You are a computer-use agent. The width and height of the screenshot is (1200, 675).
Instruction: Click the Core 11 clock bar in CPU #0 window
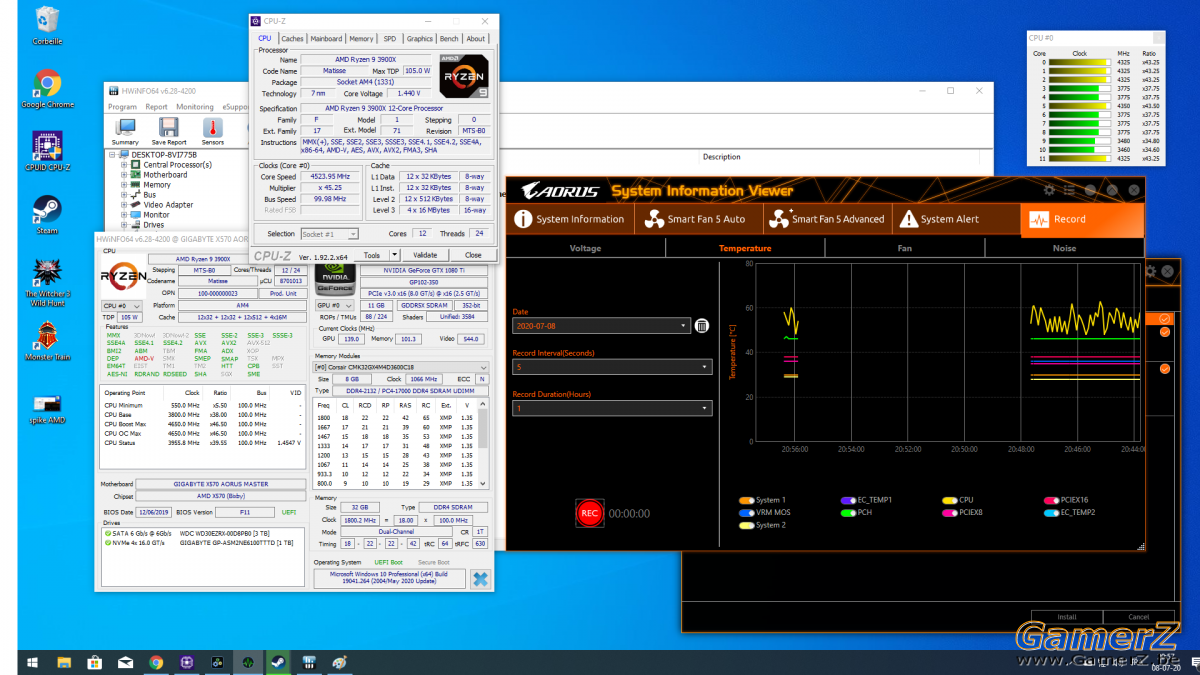(x=1080, y=158)
